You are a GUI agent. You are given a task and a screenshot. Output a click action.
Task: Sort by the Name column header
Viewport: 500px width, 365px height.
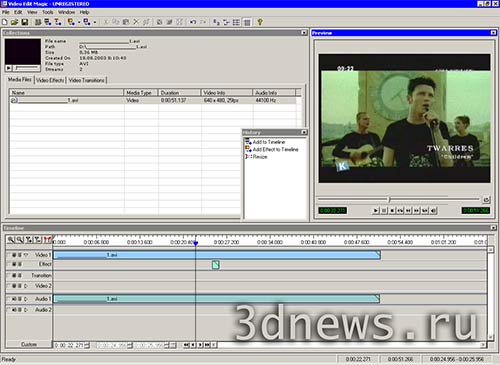click(x=67, y=92)
